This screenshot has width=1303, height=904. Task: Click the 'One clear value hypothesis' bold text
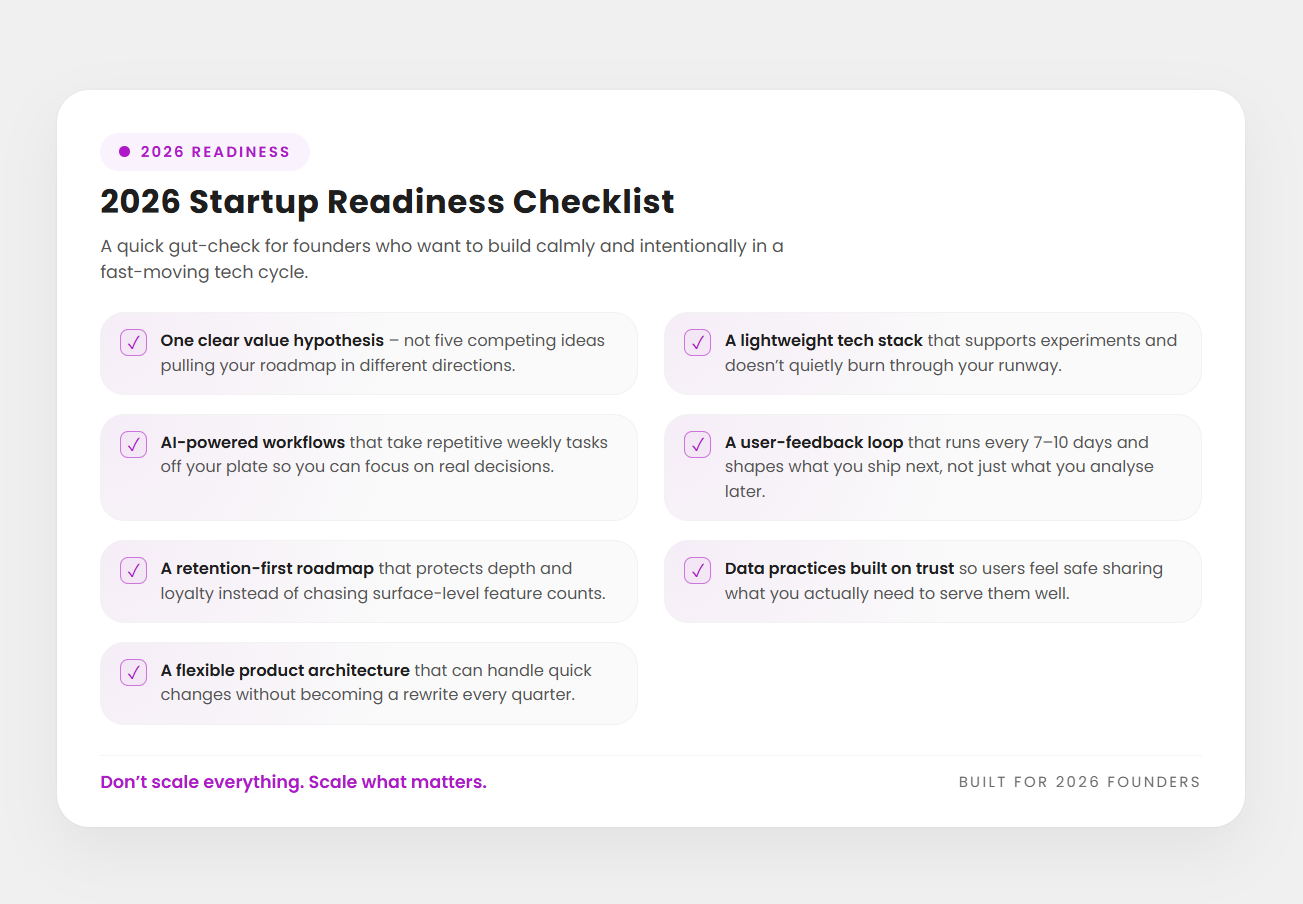pyautogui.click(x=272, y=341)
